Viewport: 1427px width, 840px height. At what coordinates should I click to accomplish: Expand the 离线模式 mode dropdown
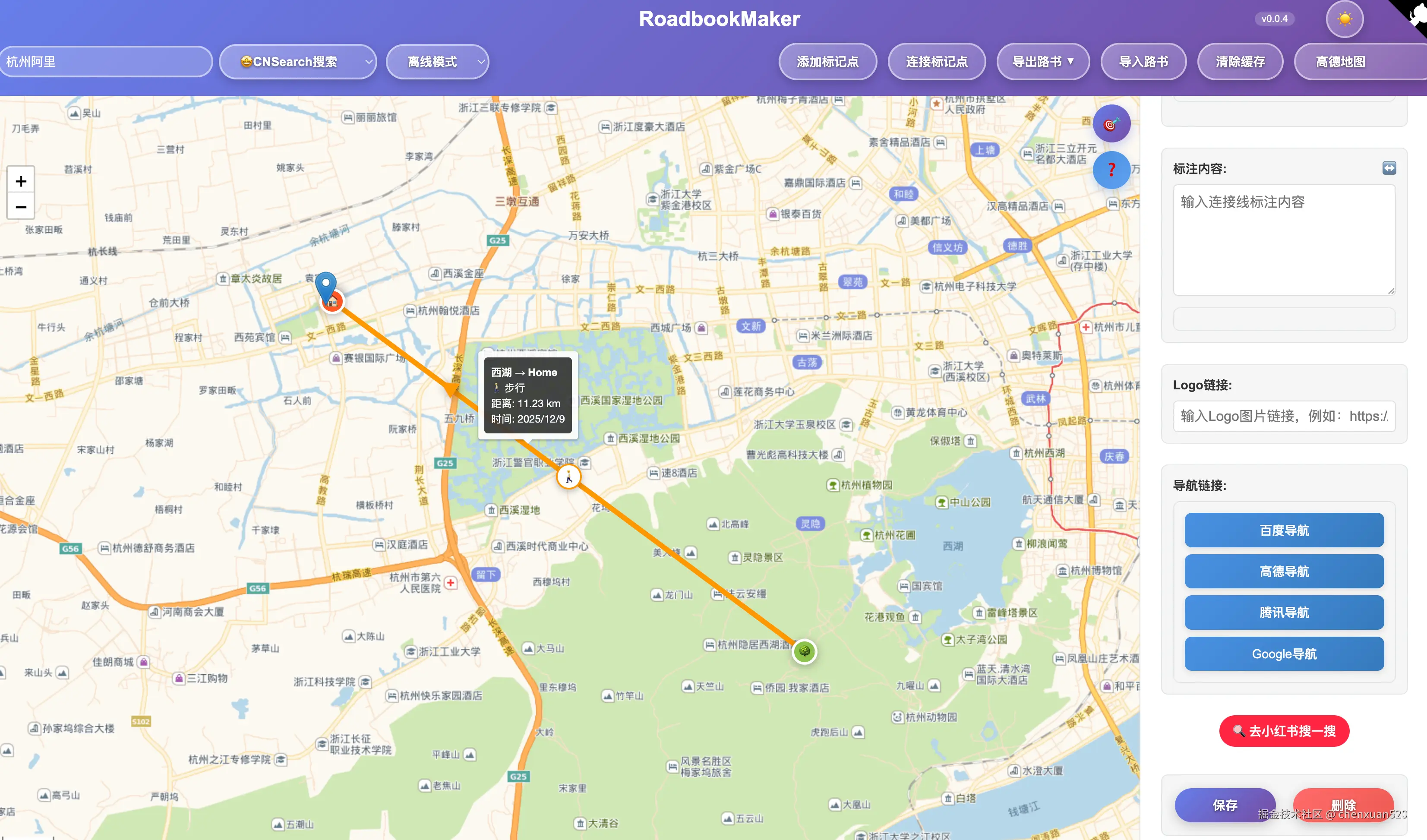pyautogui.click(x=437, y=62)
